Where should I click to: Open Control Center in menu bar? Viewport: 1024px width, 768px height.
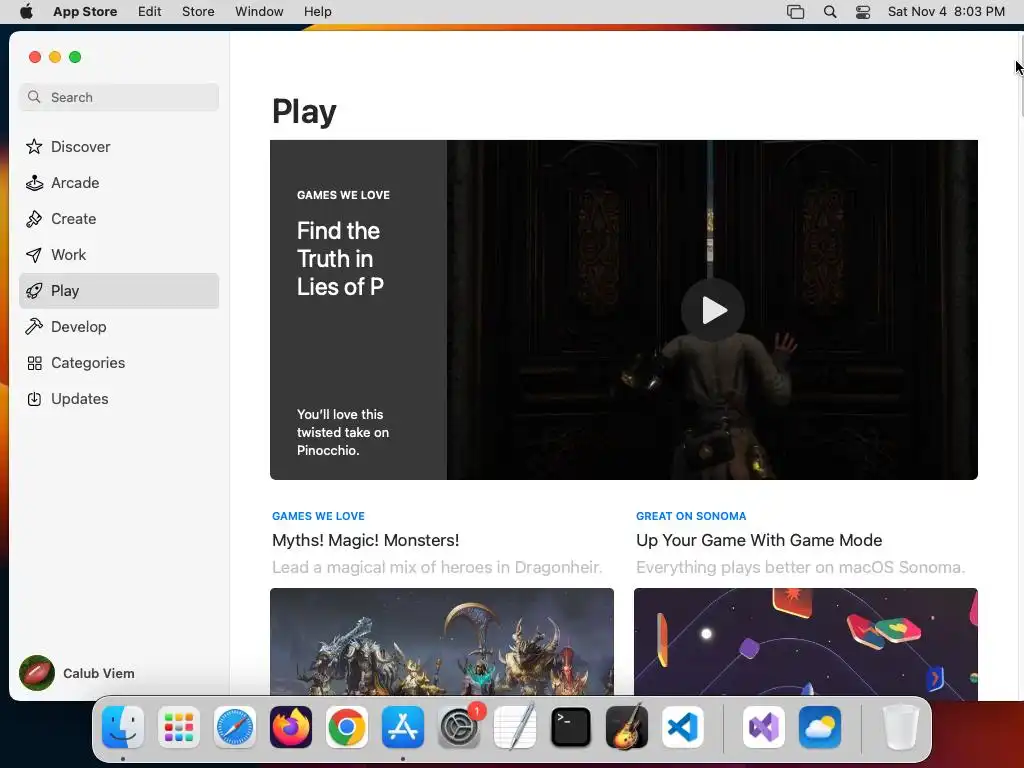[x=863, y=12]
